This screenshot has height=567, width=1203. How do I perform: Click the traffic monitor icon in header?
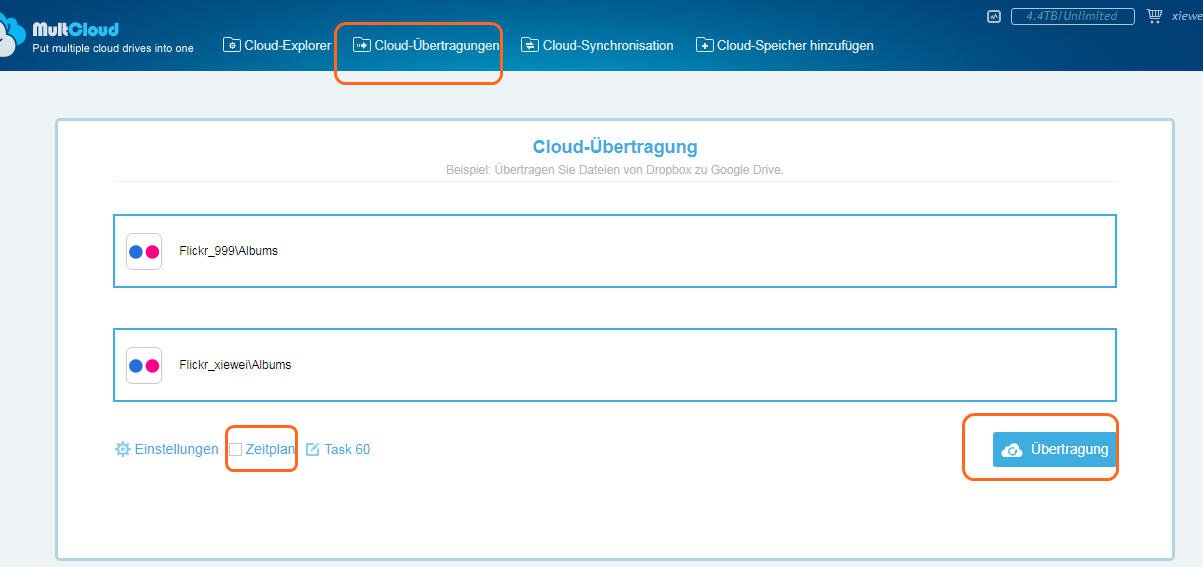point(993,16)
